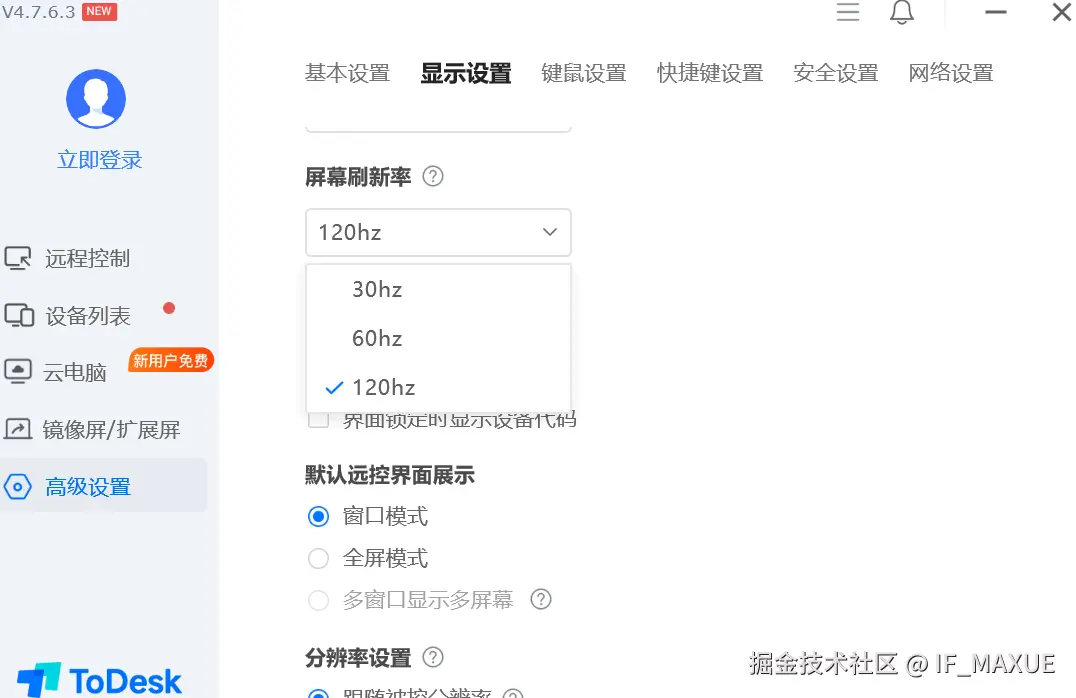This screenshot has width=1076, height=698.
Task: Switch to the 基本设置 tab
Action: (x=347, y=73)
